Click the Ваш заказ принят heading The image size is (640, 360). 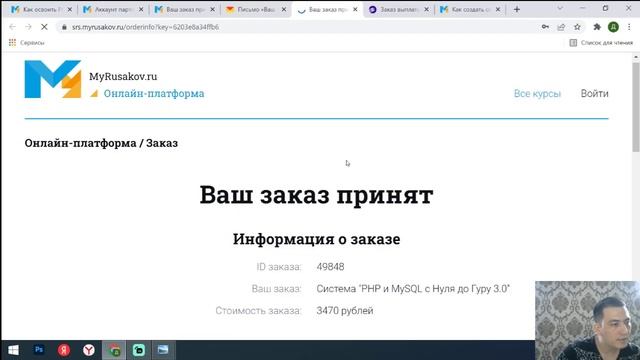click(316, 195)
